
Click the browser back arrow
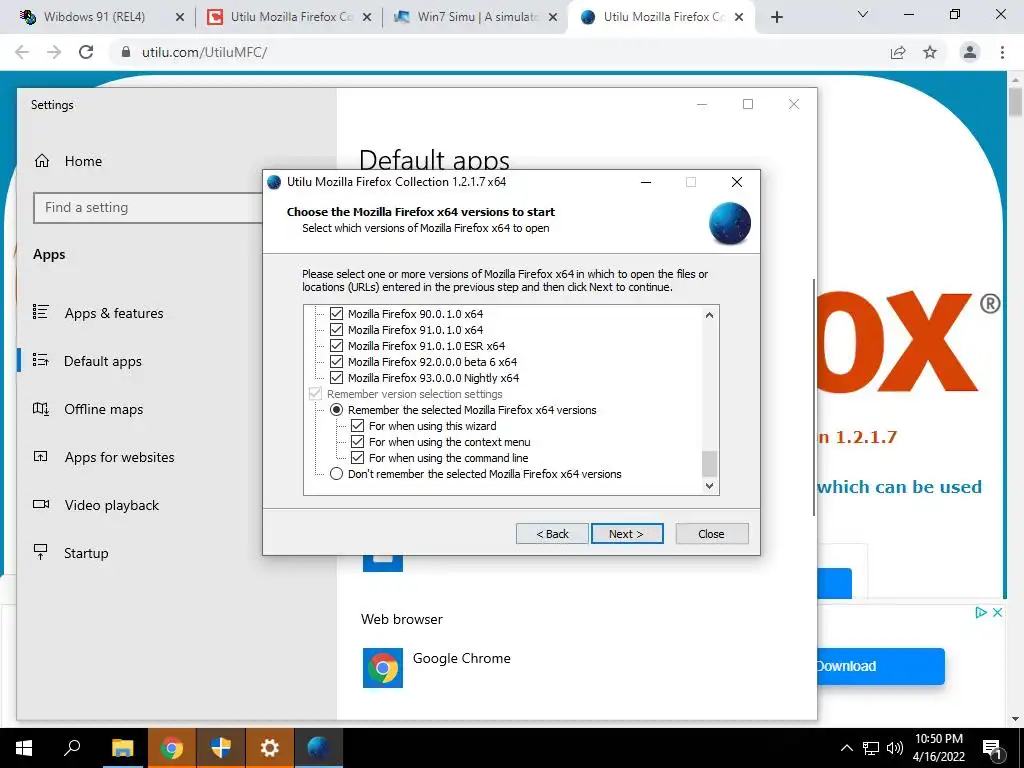[22, 52]
